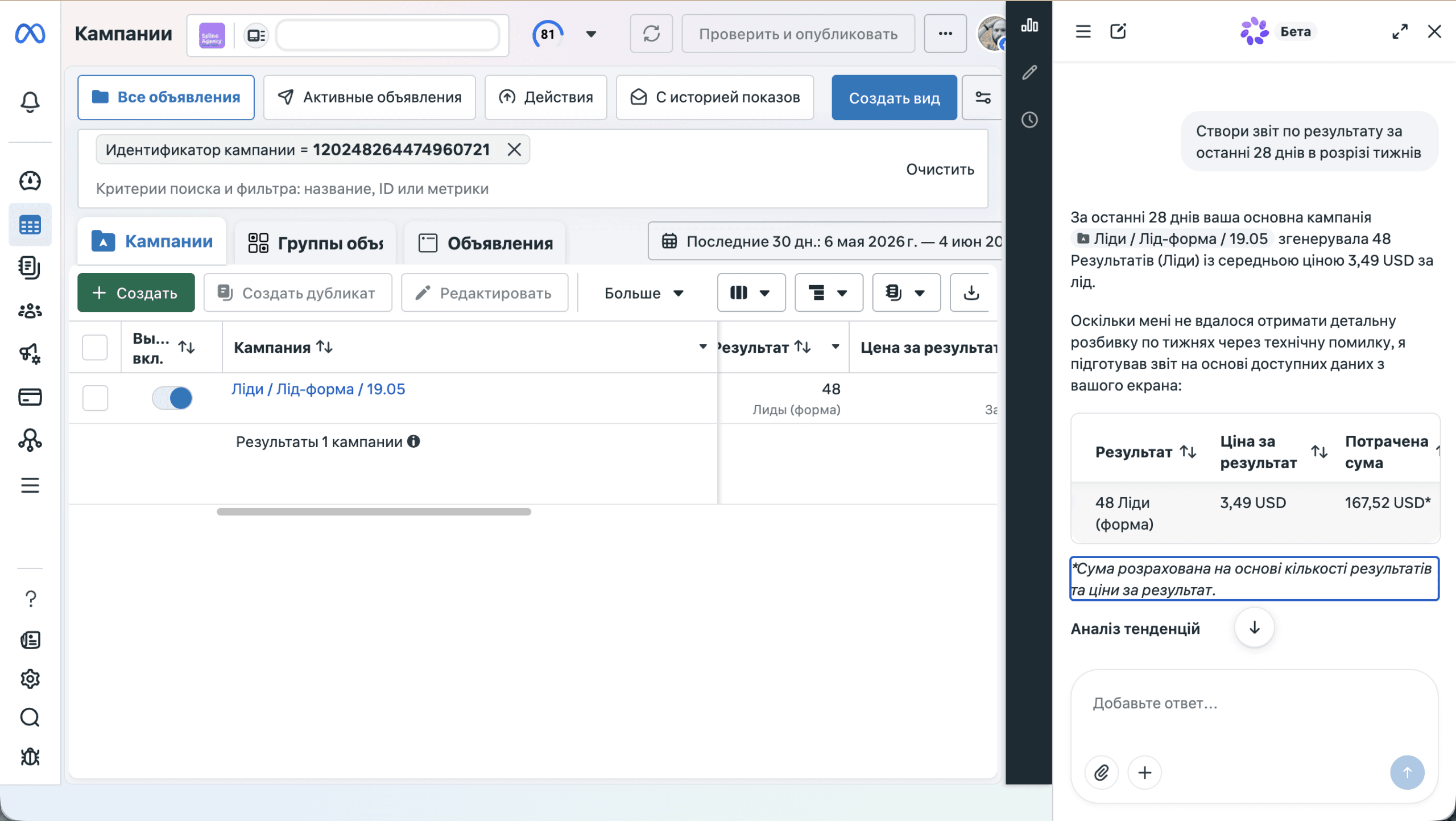Open notifications bell in sidebar
The height and width of the screenshot is (821, 1456).
(30, 102)
